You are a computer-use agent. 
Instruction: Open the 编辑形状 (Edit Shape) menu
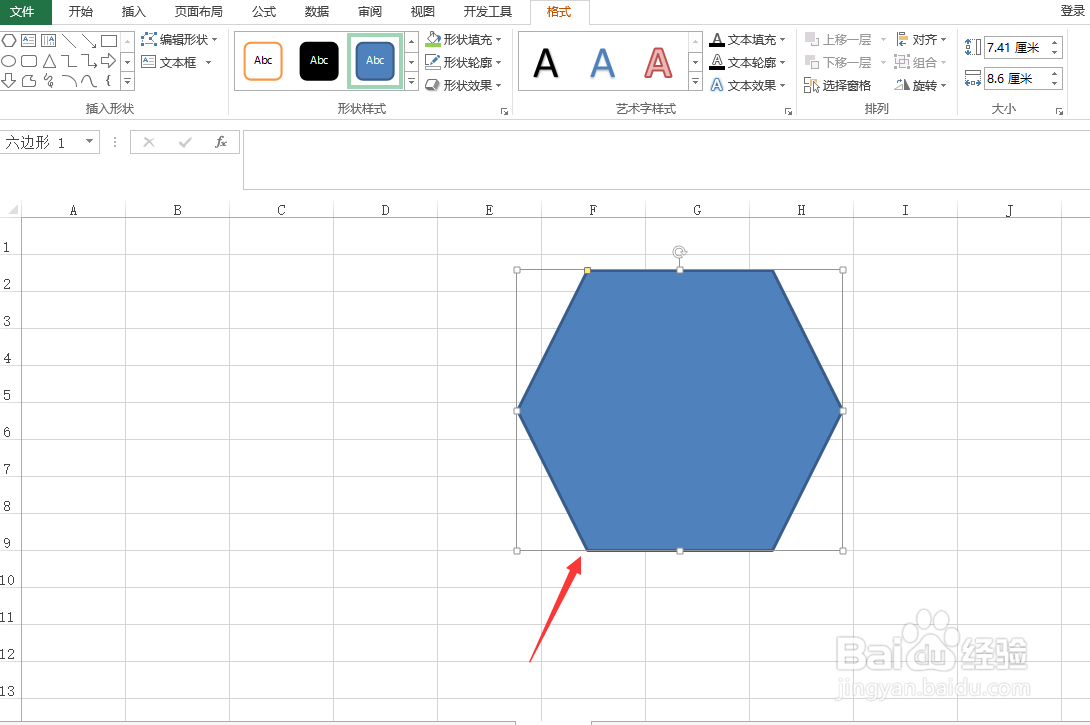pos(179,40)
